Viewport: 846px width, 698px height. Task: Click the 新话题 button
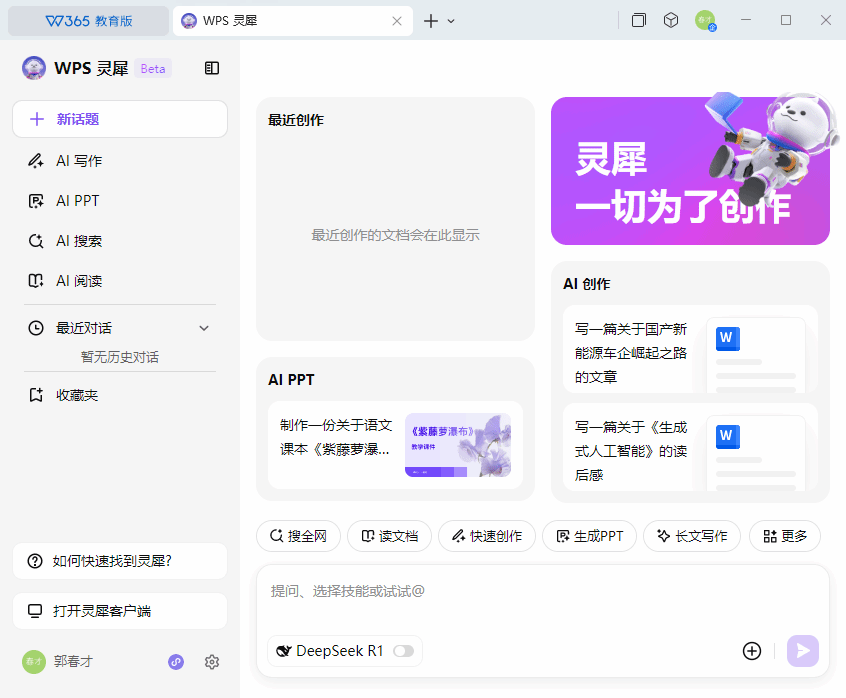[120, 119]
